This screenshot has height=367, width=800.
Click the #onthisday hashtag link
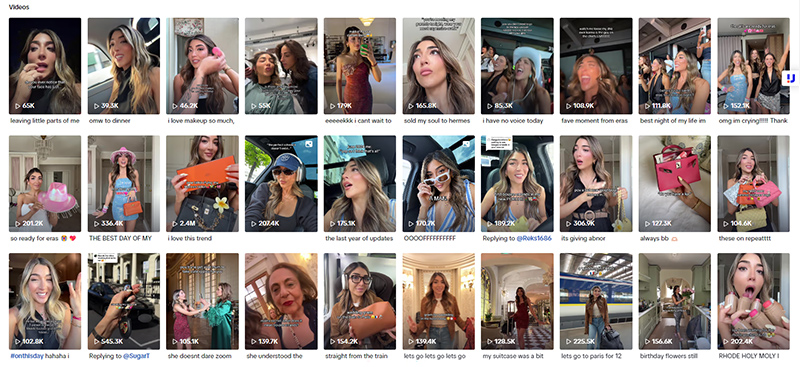pos(26,356)
